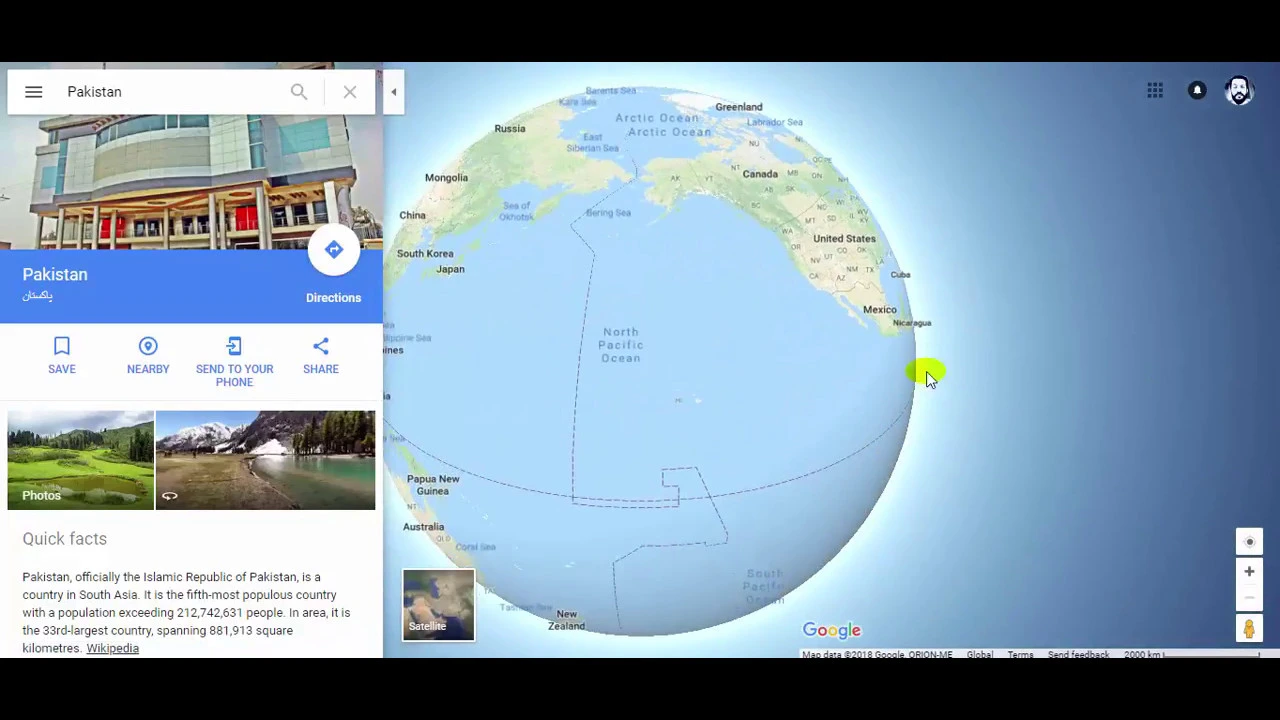Send to your phone icon
Image resolution: width=1280 pixels, height=720 pixels.
coord(234,346)
